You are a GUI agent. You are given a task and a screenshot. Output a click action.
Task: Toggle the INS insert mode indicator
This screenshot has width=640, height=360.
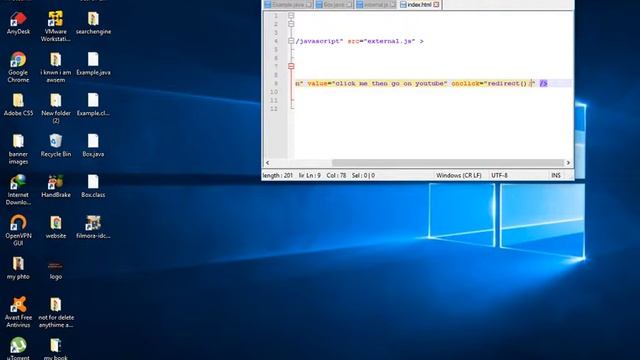tap(556, 176)
